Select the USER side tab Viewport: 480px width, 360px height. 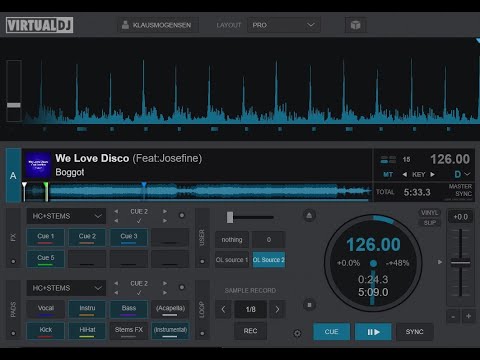202,238
